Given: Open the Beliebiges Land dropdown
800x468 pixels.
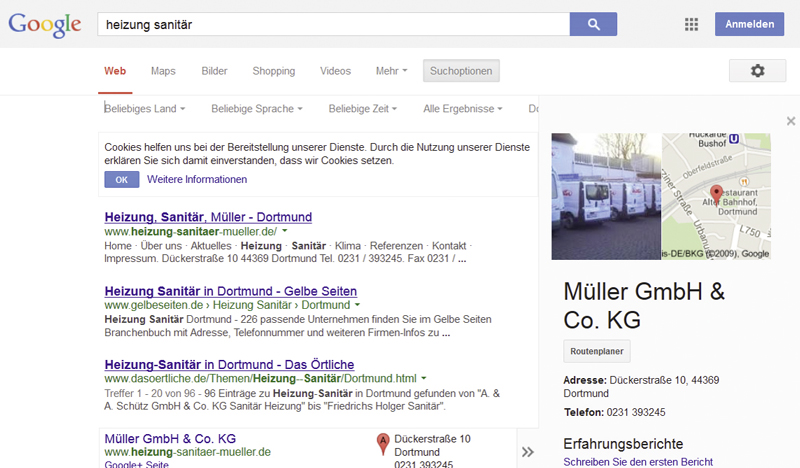Looking at the screenshot, I should tap(144, 109).
